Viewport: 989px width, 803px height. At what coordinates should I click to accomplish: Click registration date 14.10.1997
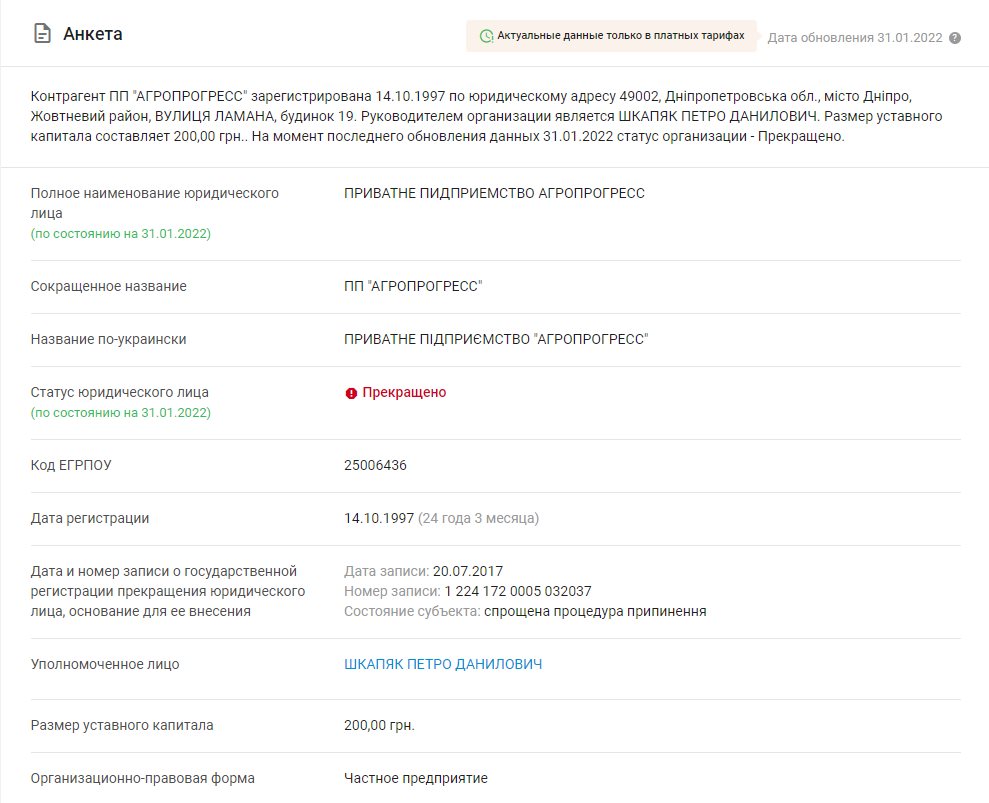pos(378,518)
